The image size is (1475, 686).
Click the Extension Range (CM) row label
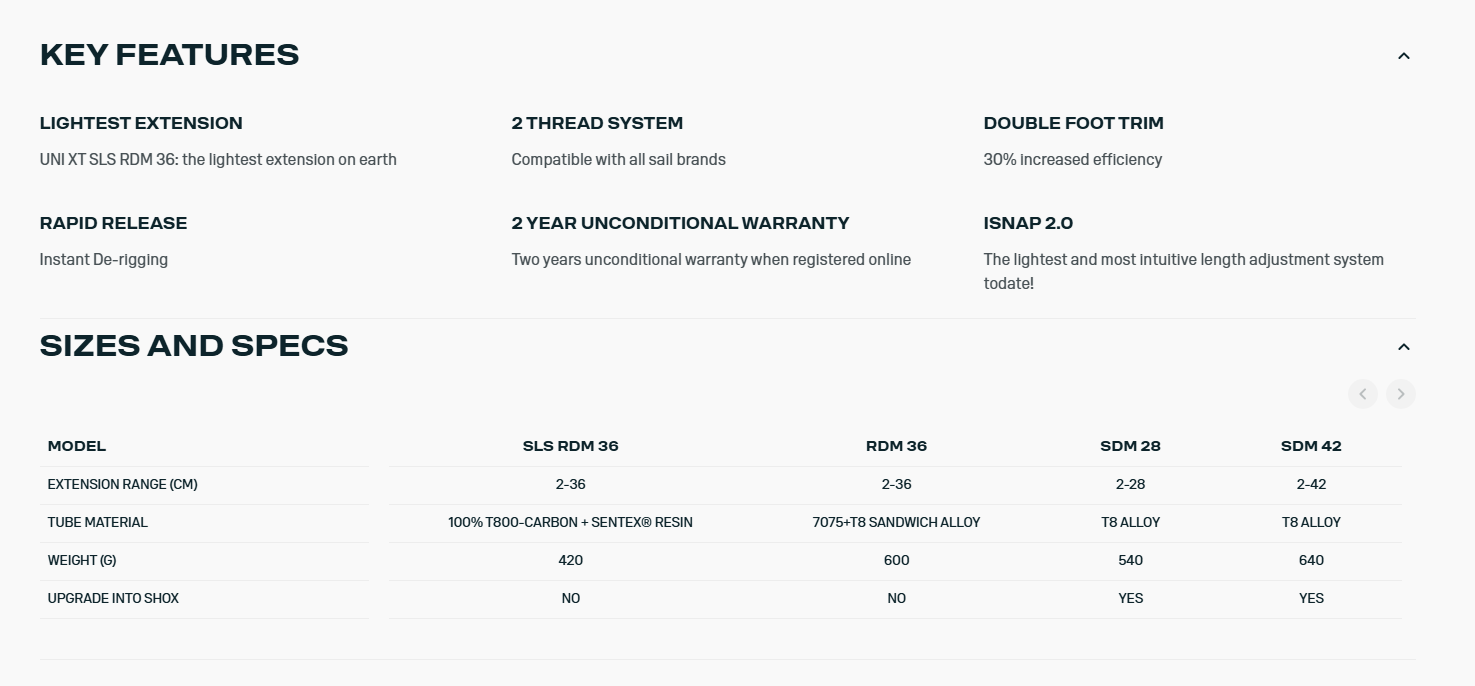pos(122,484)
